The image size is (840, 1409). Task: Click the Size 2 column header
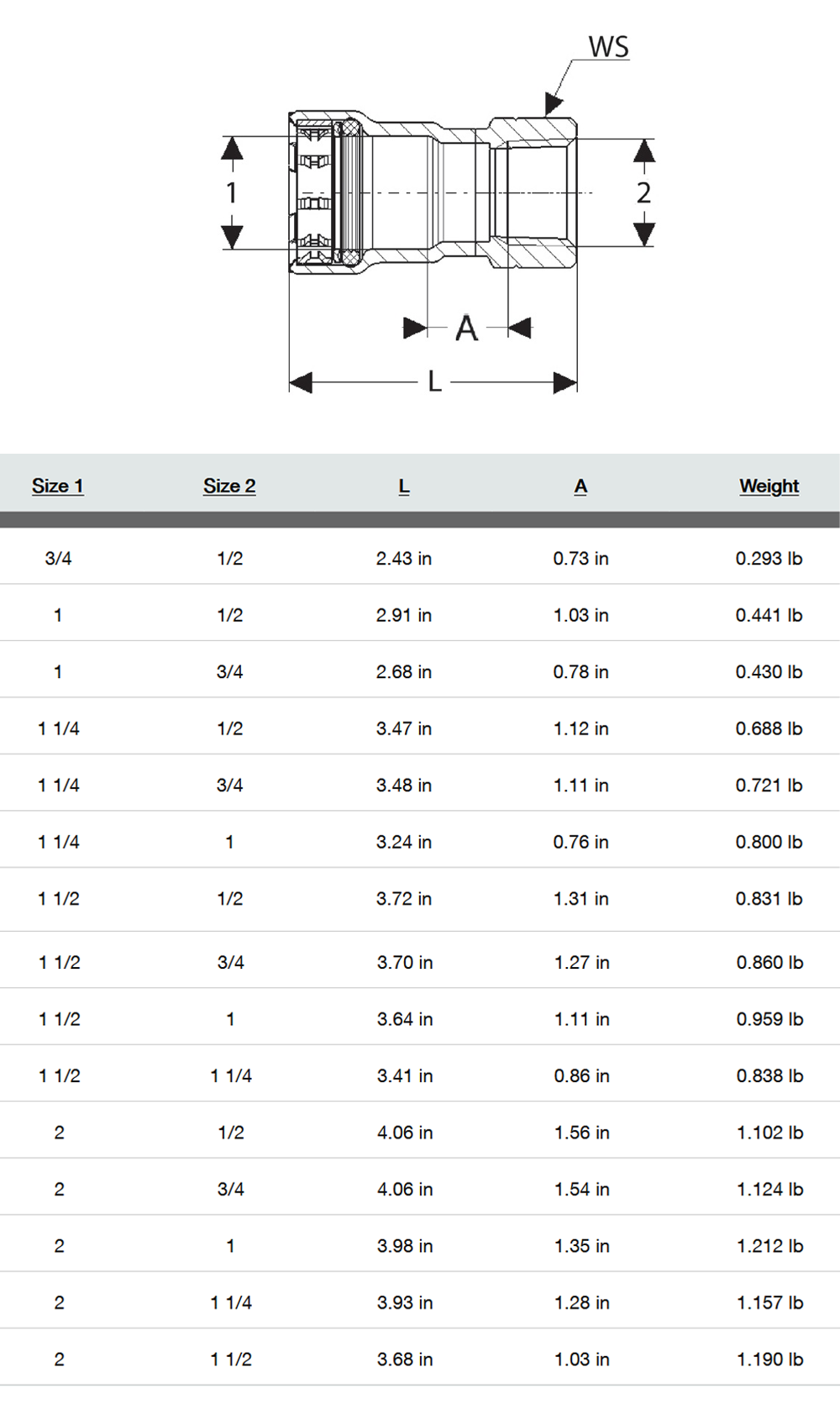point(229,486)
